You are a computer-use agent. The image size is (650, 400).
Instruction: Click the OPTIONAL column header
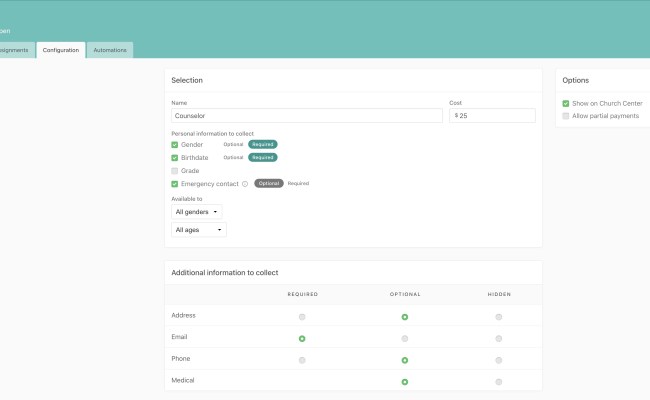[405, 294]
